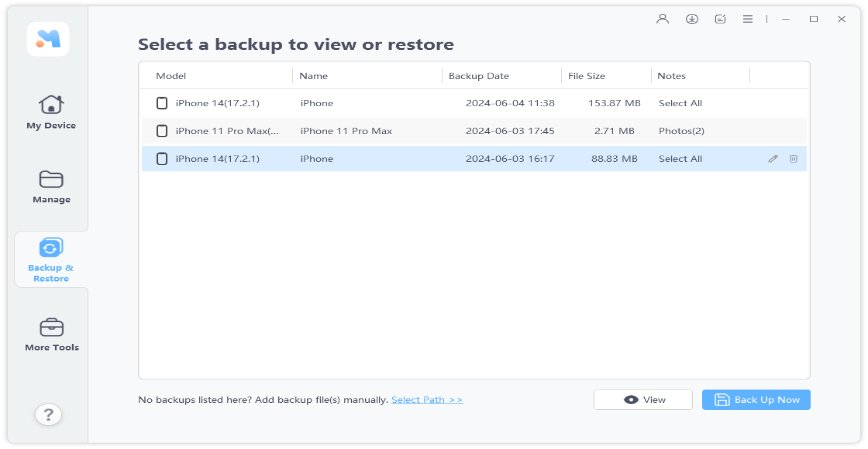Click the Select Path link
The height and width of the screenshot is (449, 868).
pyautogui.click(x=427, y=400)
